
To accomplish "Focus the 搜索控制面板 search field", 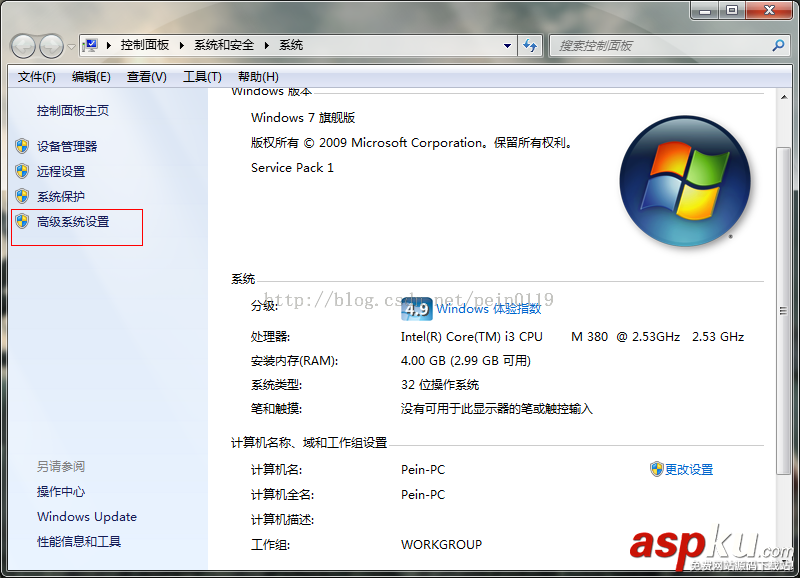I will point(669,46).
